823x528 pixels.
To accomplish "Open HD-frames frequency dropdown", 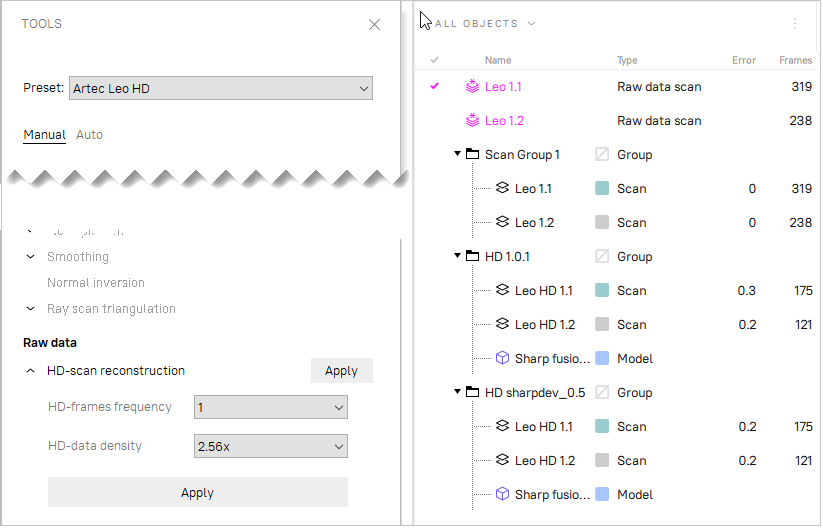I will pos(271,407).
